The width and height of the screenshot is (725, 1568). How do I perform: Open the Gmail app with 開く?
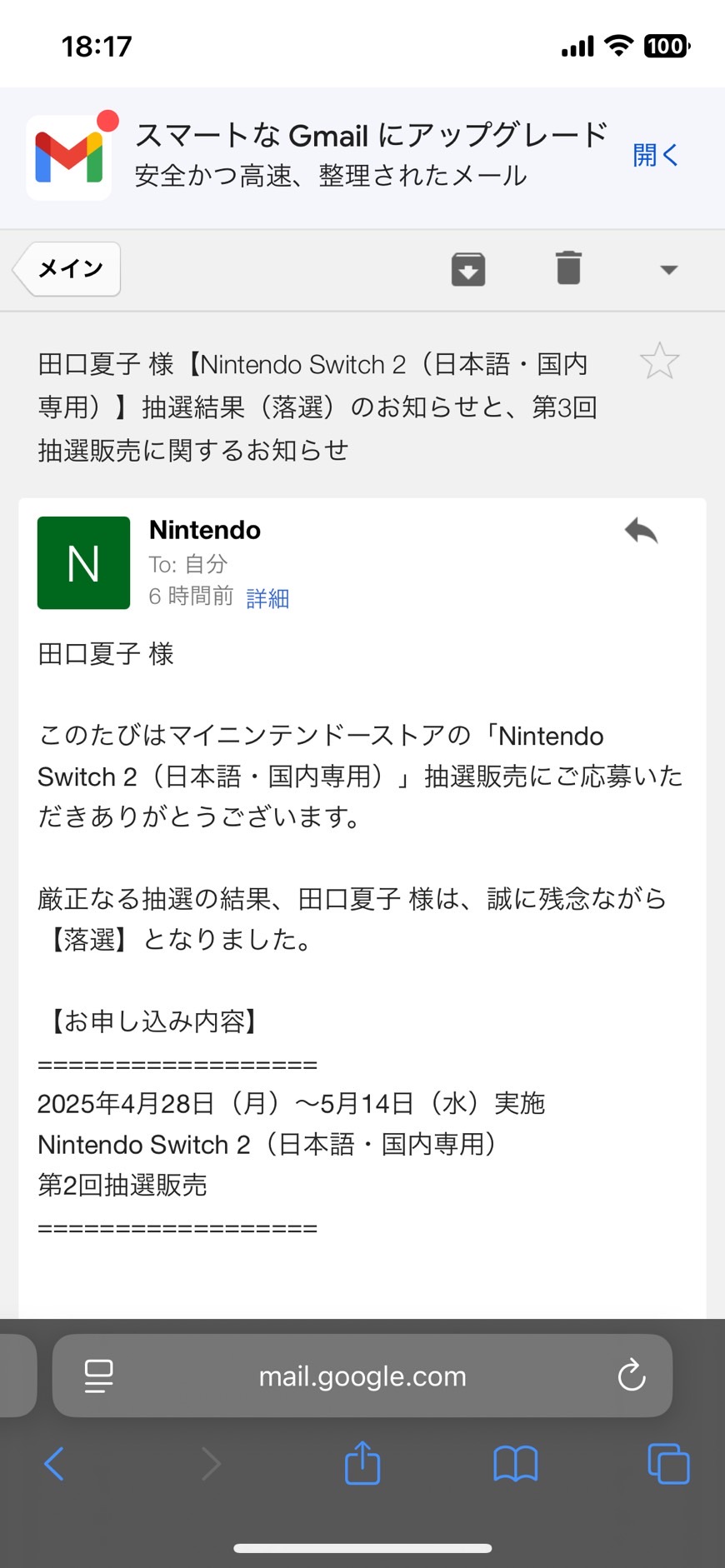[x=655, y=155]
